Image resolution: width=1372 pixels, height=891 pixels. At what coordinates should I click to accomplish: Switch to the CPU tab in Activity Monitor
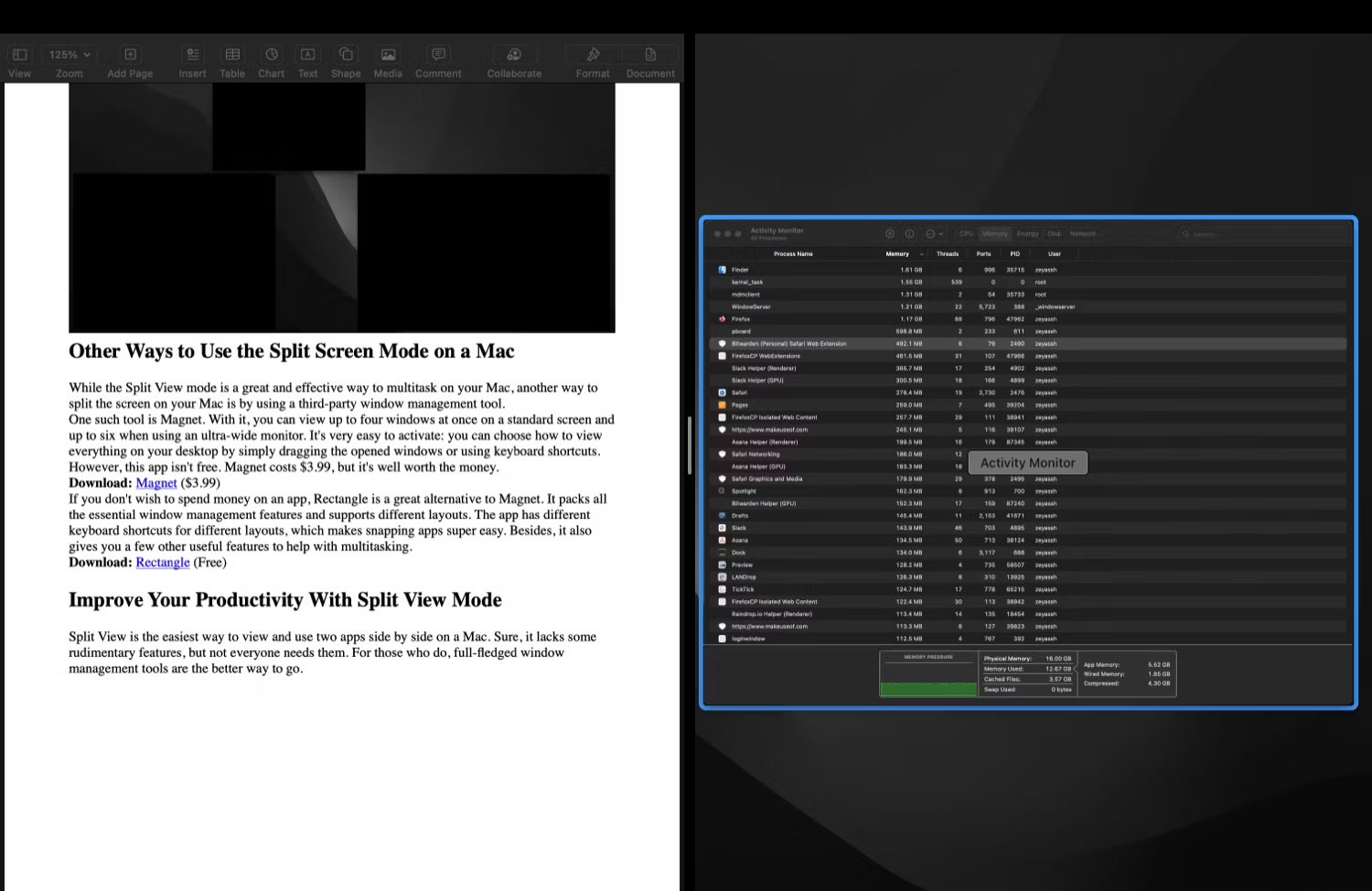[x=966, y=233]
